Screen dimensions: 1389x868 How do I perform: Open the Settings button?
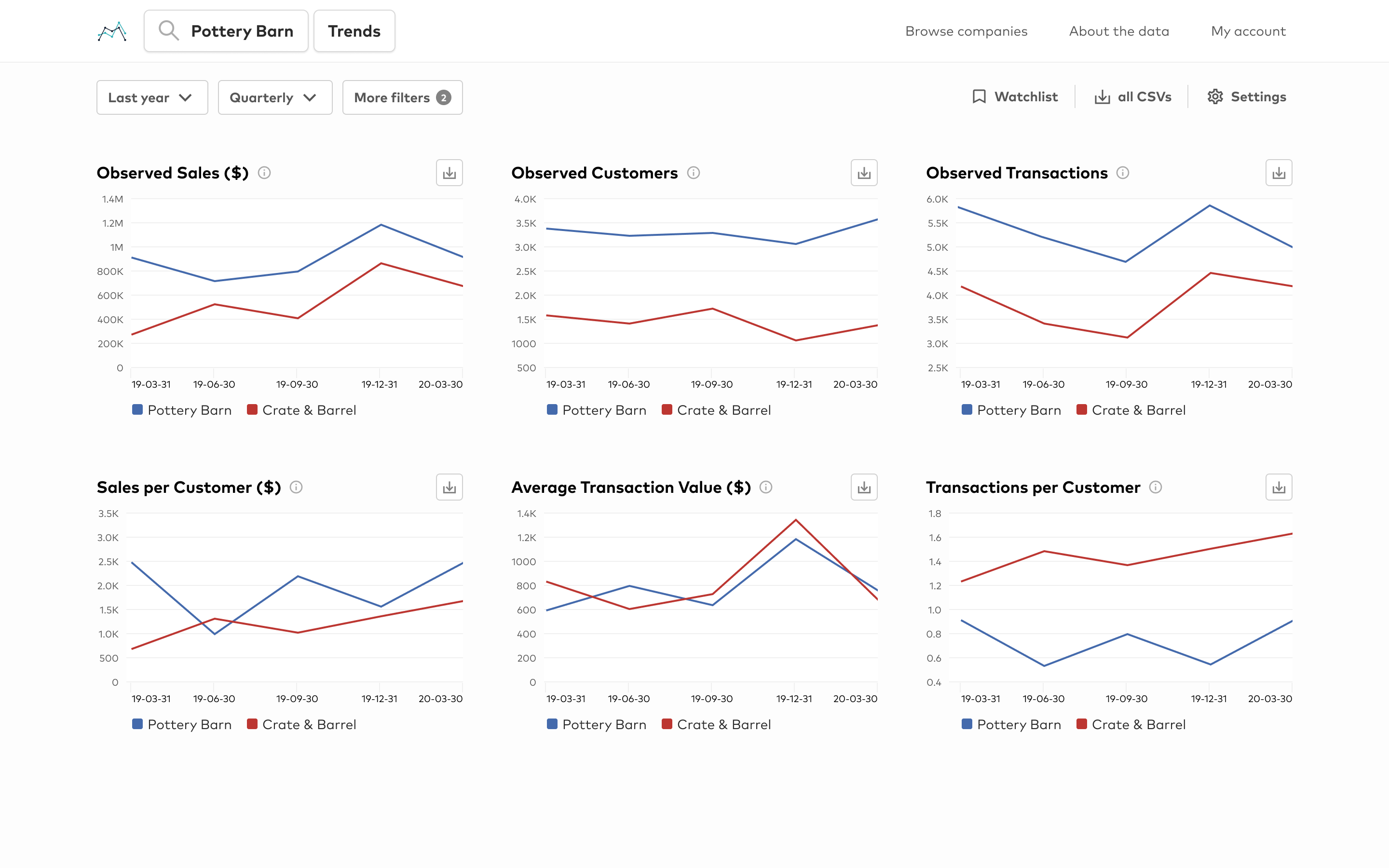pyautogui.click(x=1247, y=97)
